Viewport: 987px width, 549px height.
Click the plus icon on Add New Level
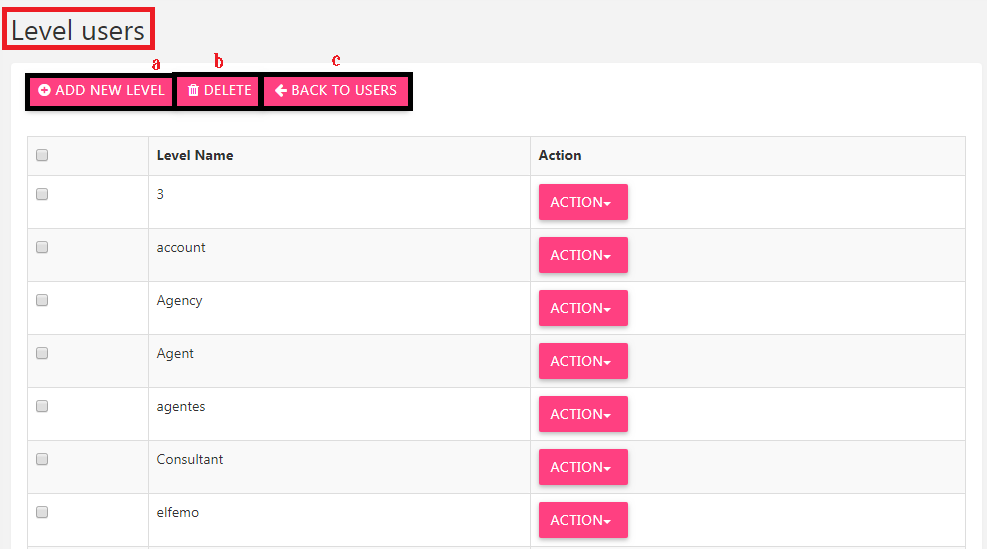(x=44, y=91)
